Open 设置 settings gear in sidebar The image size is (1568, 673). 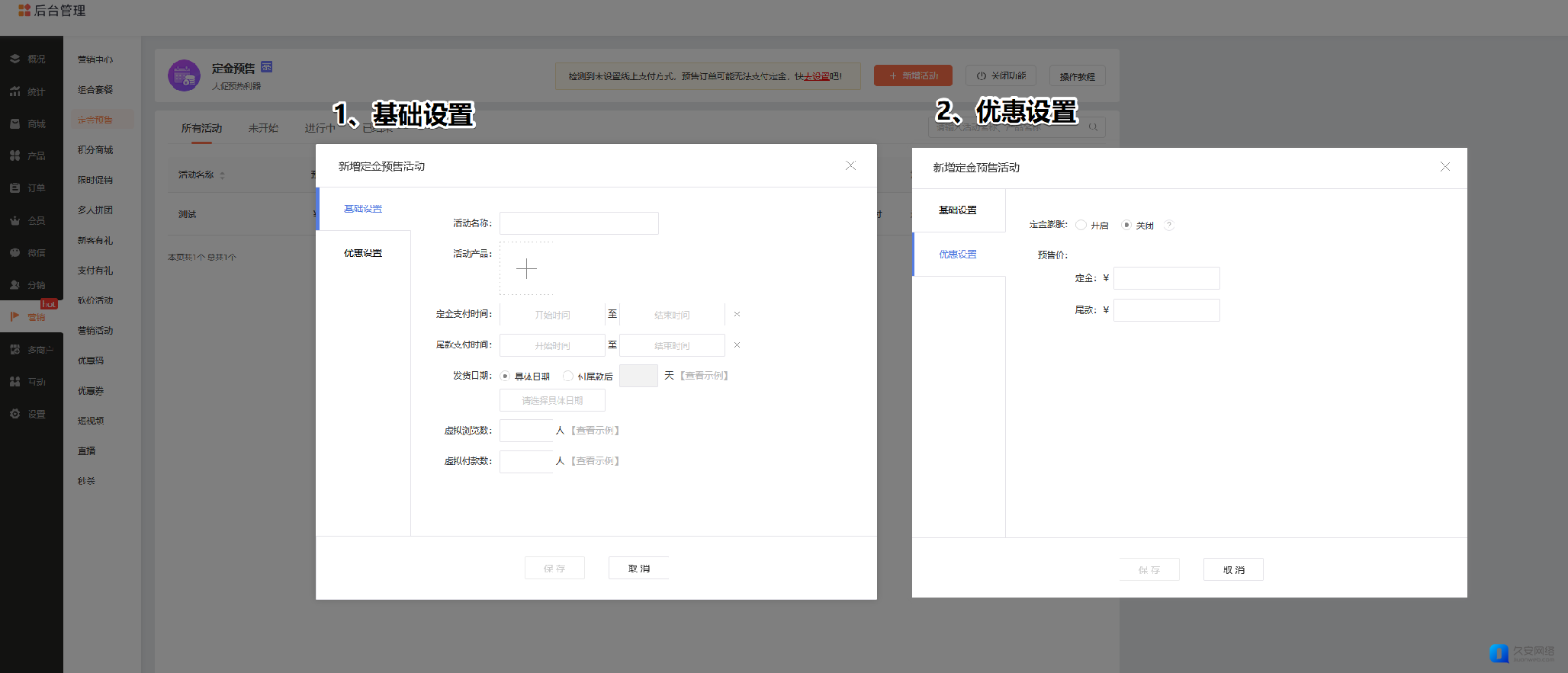coord(28,414)
